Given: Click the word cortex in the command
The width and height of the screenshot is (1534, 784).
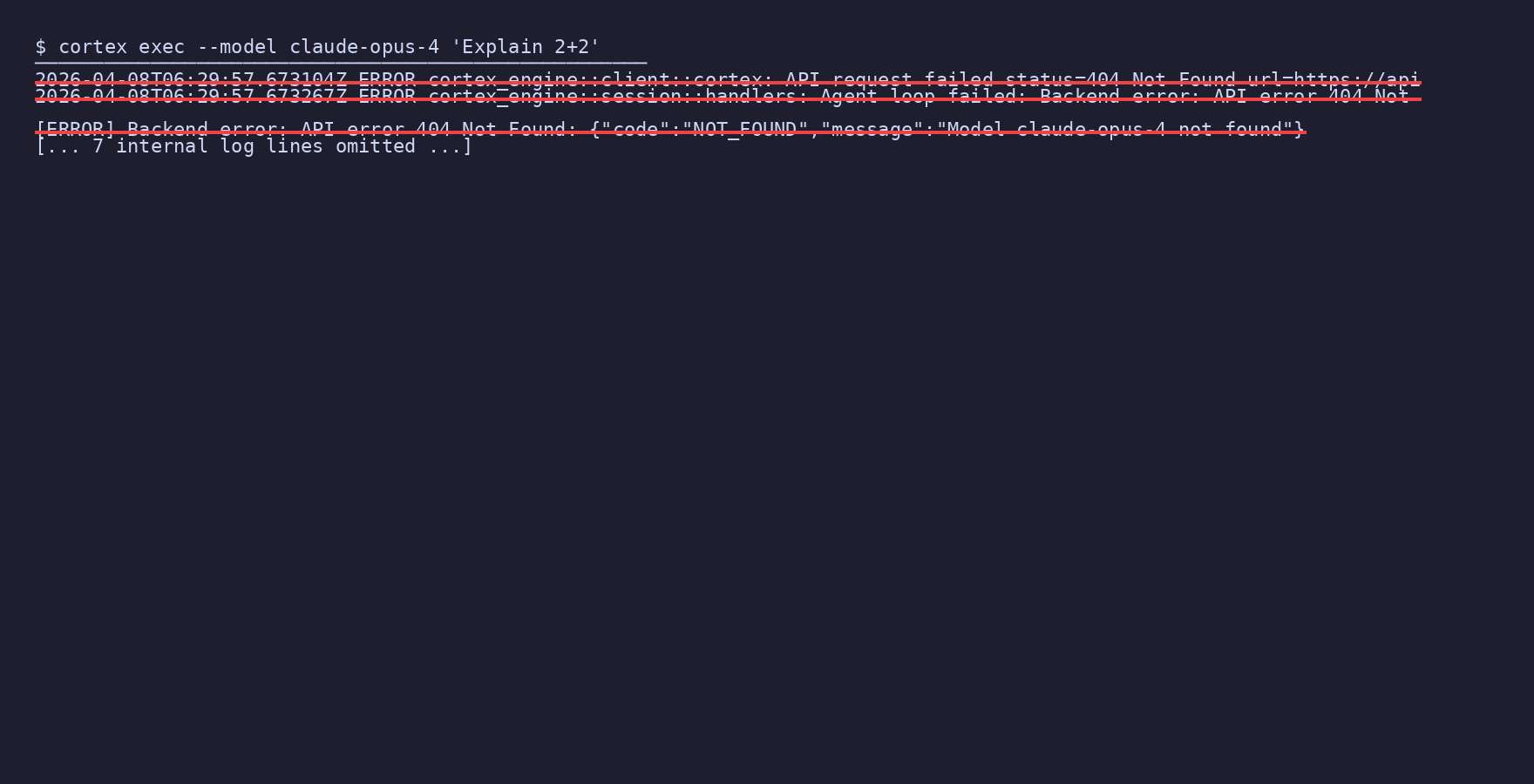Looking at the screenshot, I should (x=92, y=47).
